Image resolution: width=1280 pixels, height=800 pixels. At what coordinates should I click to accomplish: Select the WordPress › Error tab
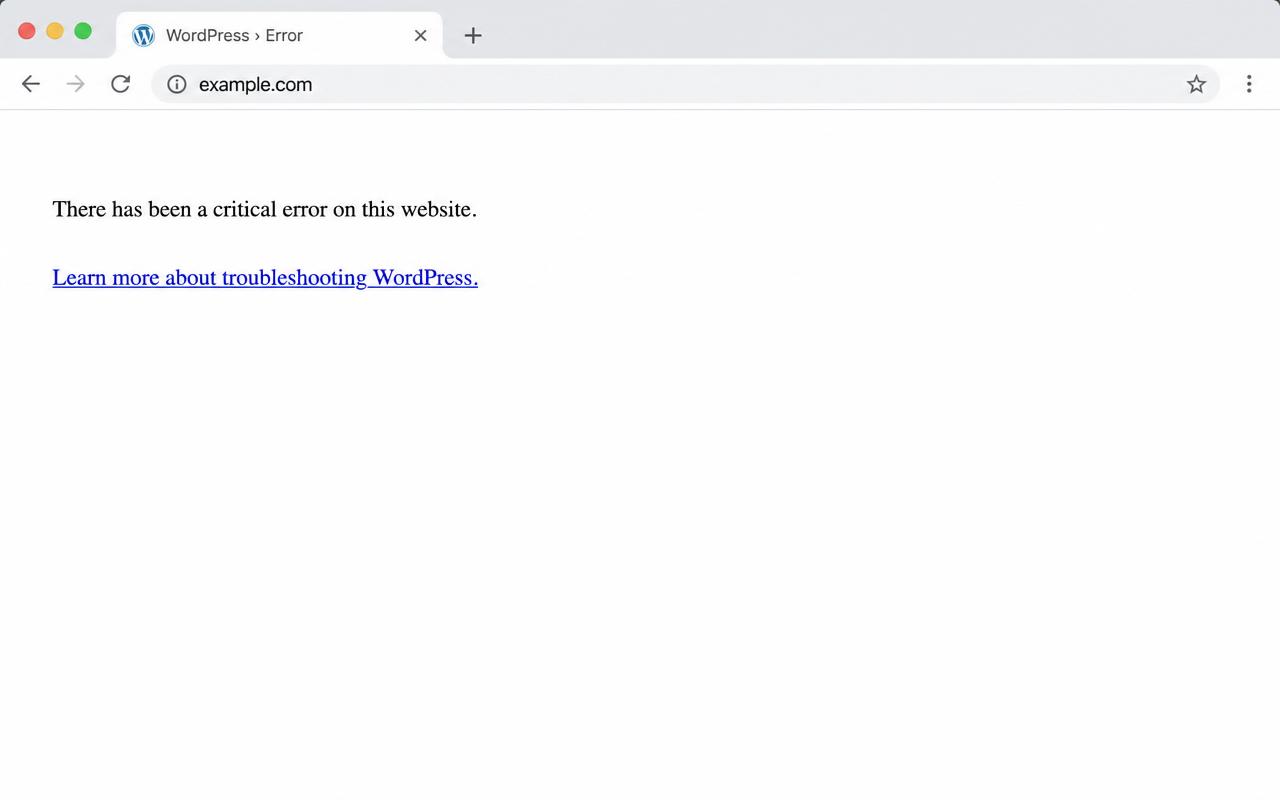[x=279, y=35]
